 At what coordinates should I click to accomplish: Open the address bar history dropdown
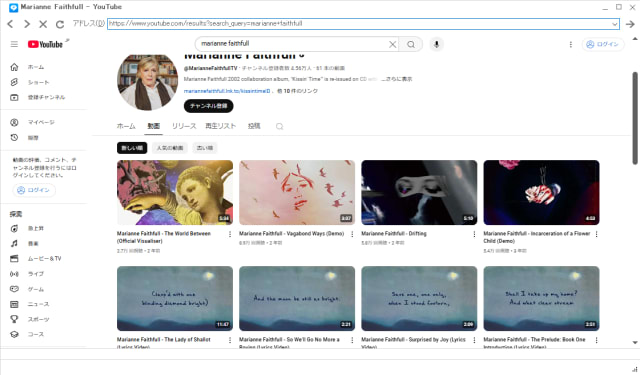click(615, 24)
